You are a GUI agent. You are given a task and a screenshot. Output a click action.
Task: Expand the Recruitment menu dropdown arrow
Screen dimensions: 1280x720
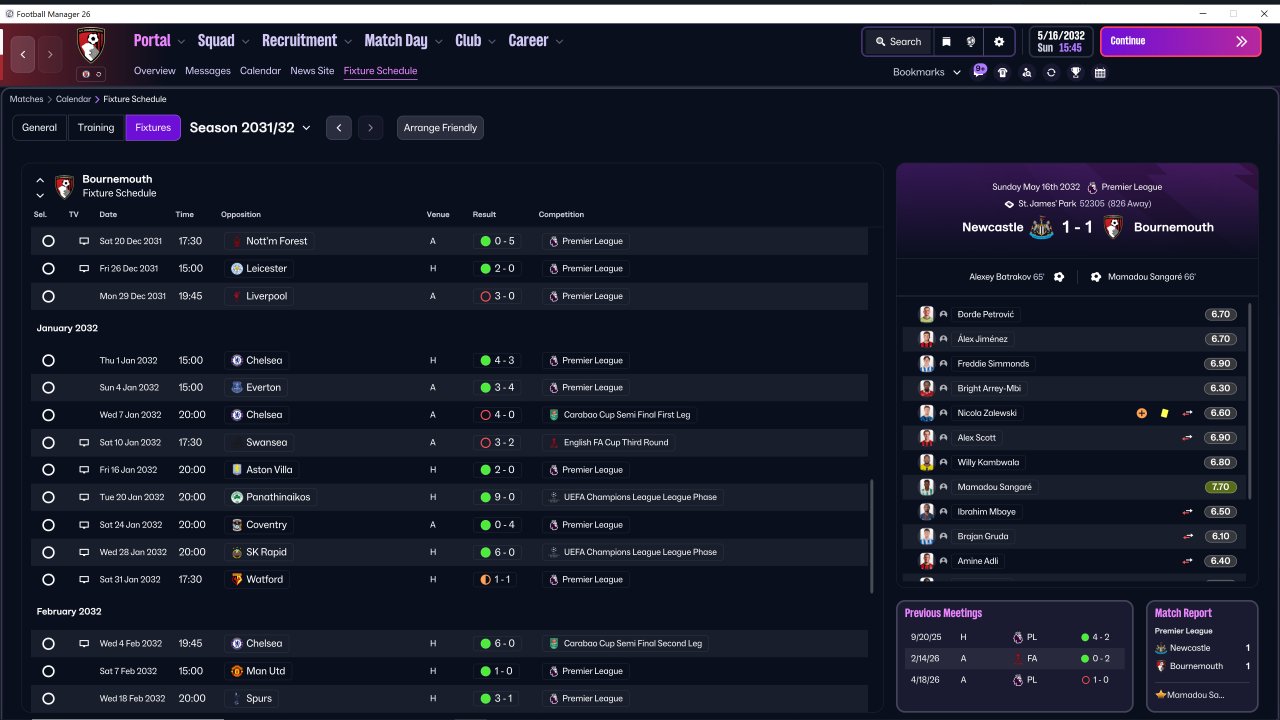pyautogui.click(x=348, y=42)
